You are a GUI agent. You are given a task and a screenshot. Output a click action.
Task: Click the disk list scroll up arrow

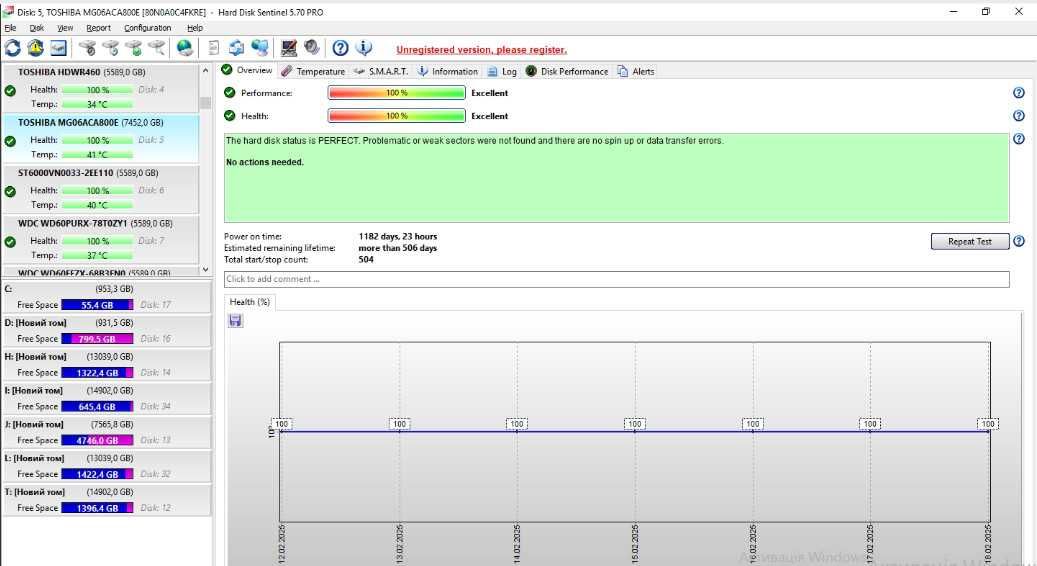click(205, 70)
